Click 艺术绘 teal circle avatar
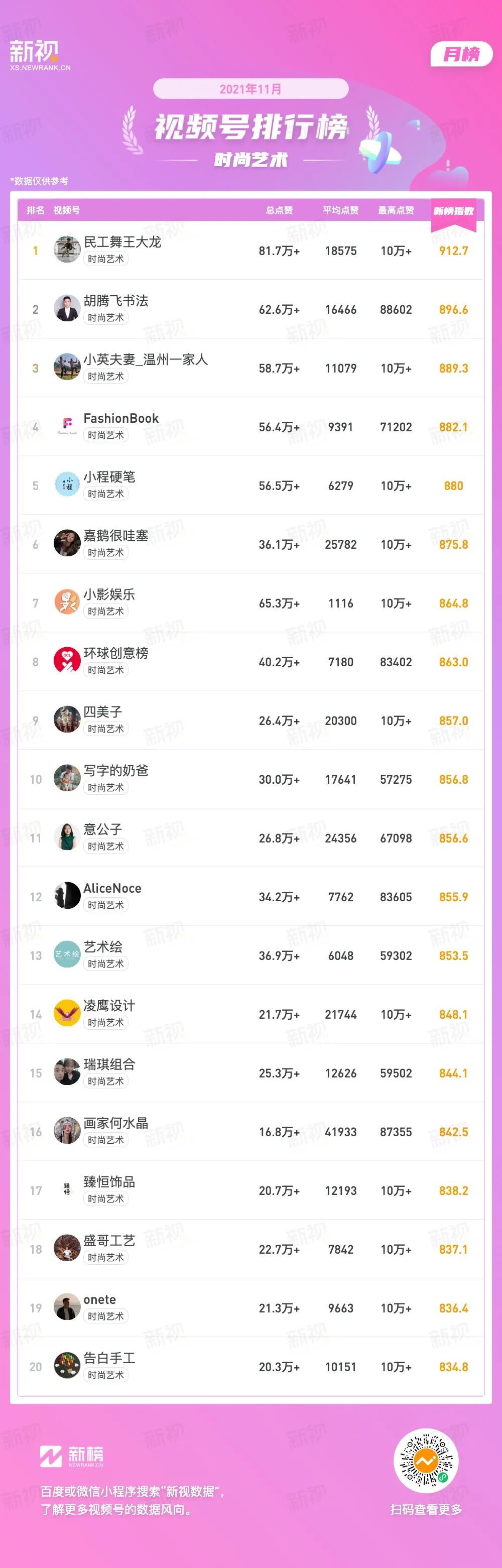Screen dimensions: 502x1568 (67, 954)
